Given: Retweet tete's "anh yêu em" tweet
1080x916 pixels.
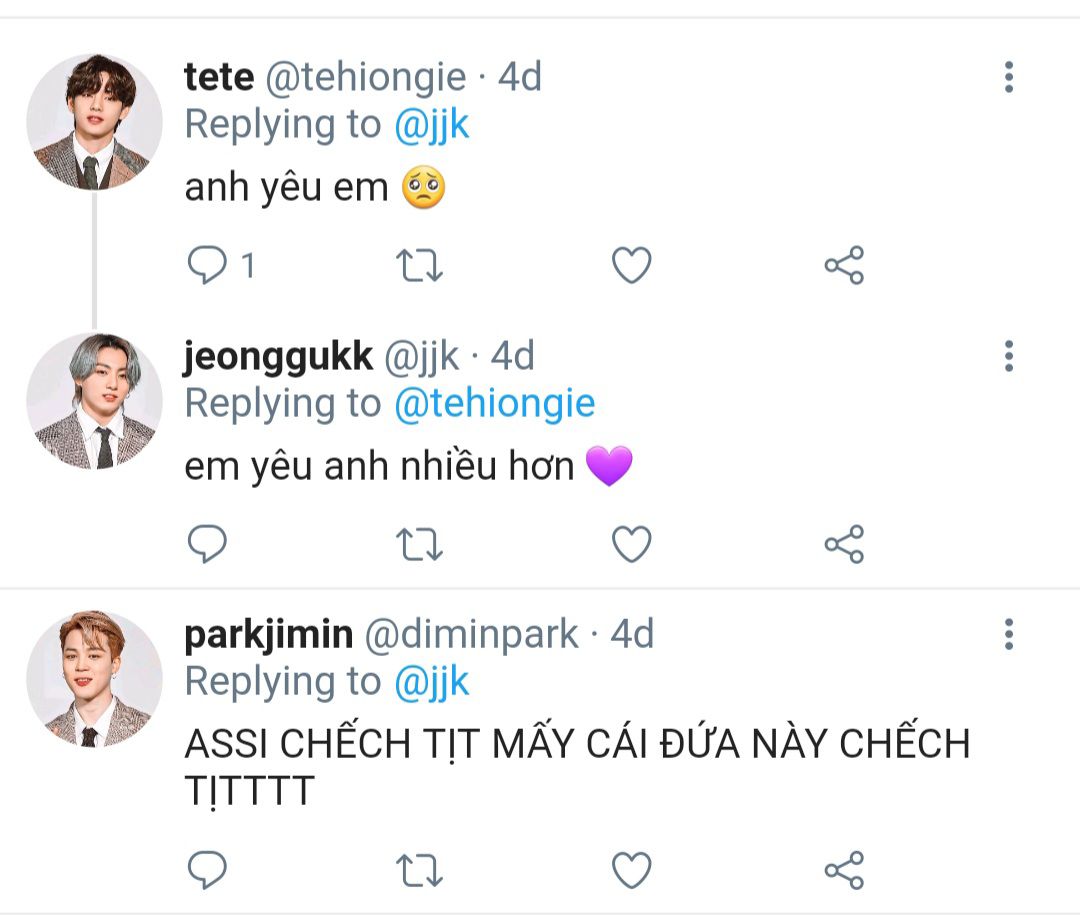Looking at the screenshot, I should pos(420,265).
